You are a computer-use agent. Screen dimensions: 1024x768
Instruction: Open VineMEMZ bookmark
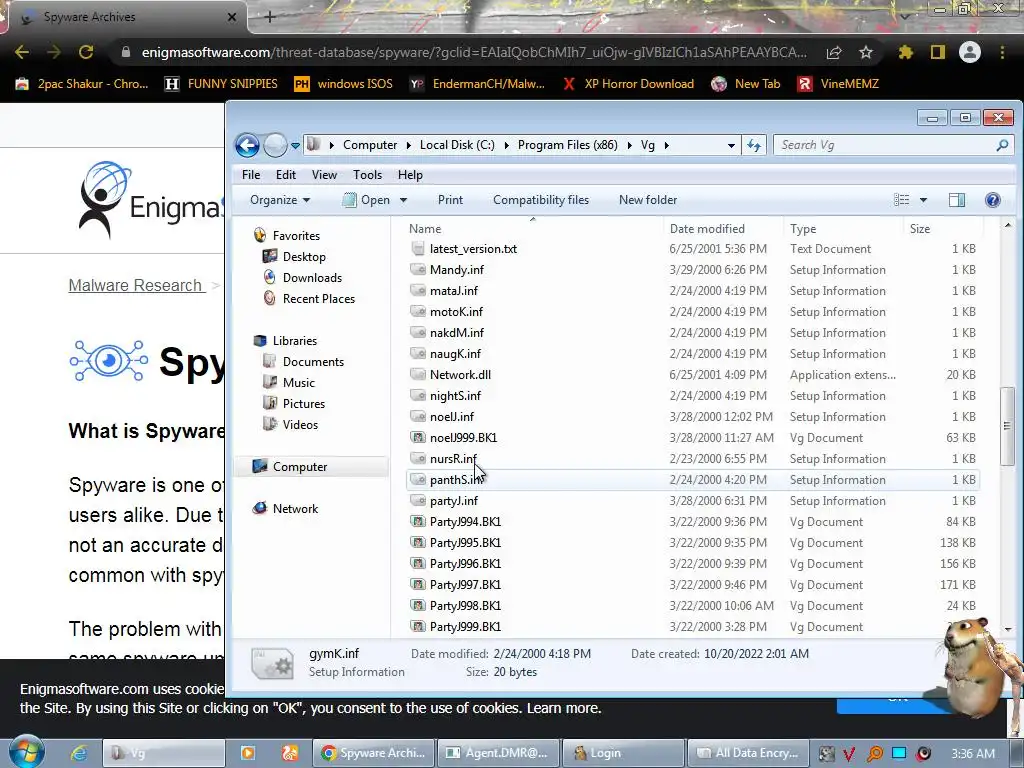click(x=839, y=84)
